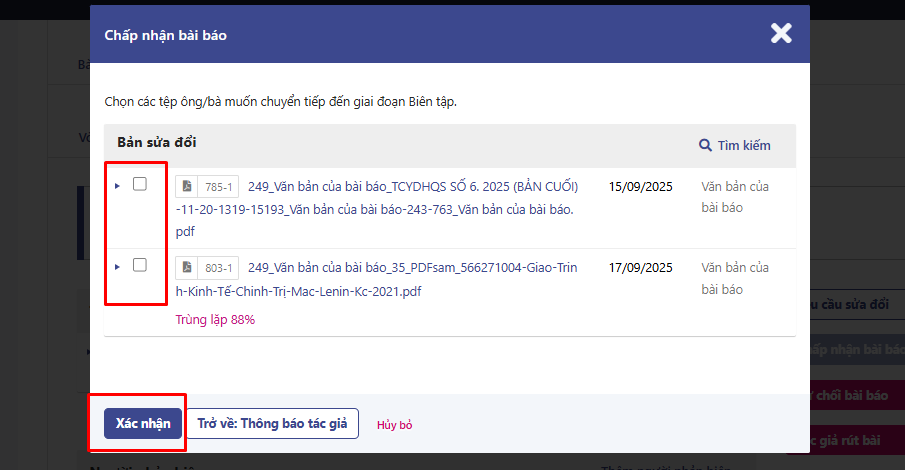Expand details for the 803-1 file row
The width and height of the screenshot is (905, 470).
[117, 266]
